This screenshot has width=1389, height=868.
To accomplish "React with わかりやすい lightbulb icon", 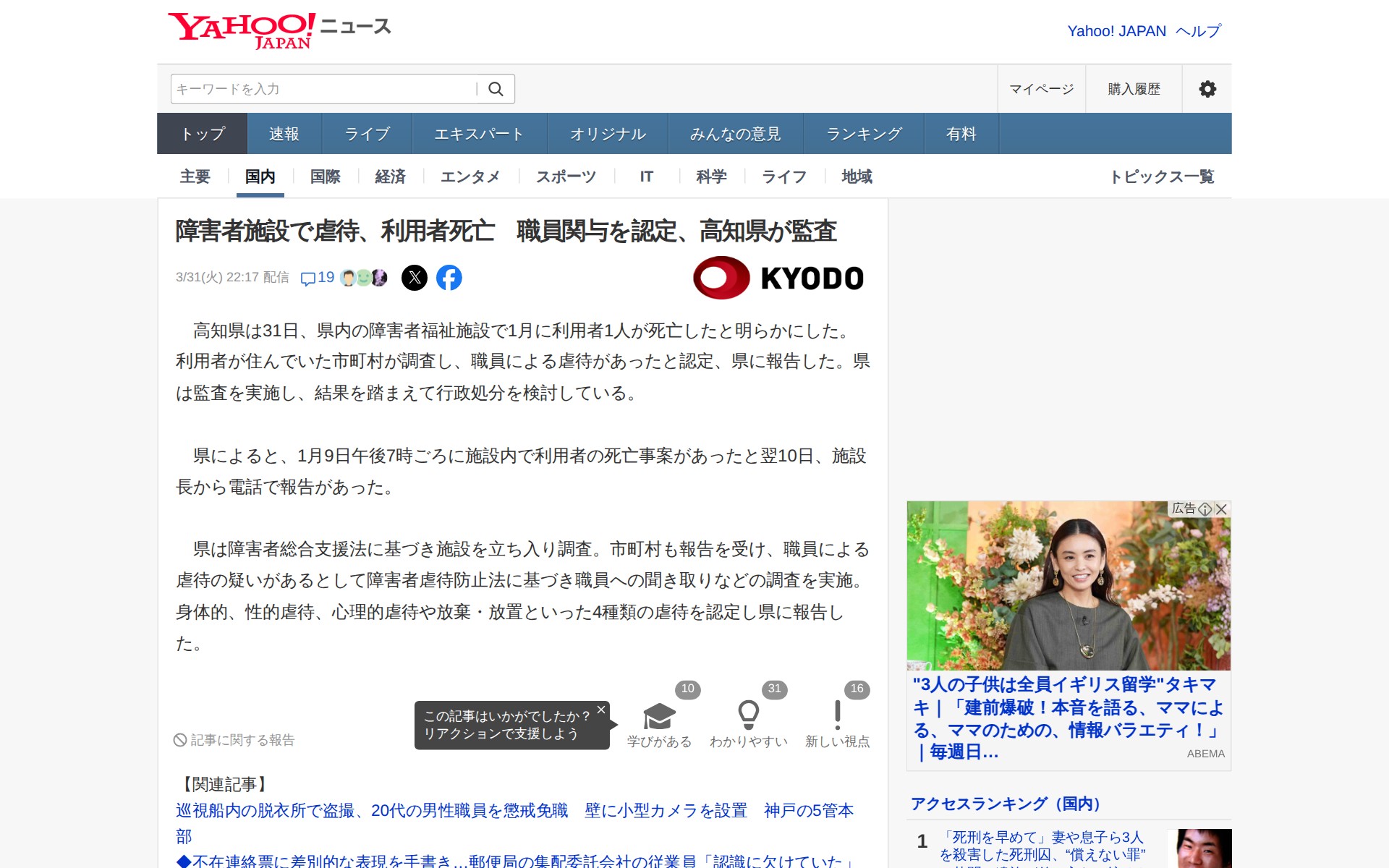I will click(748, 716).
